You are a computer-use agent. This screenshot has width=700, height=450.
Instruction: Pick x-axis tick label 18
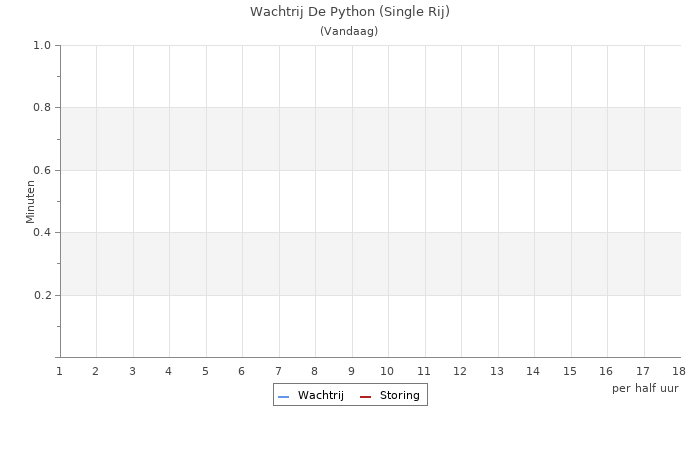(x=679, y=372)
